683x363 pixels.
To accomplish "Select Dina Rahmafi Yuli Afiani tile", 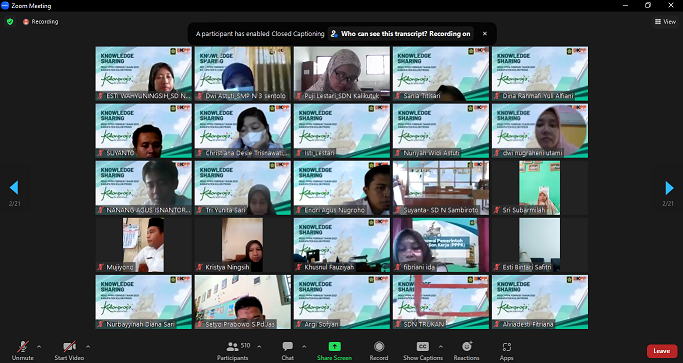I will tap(540, 74).
